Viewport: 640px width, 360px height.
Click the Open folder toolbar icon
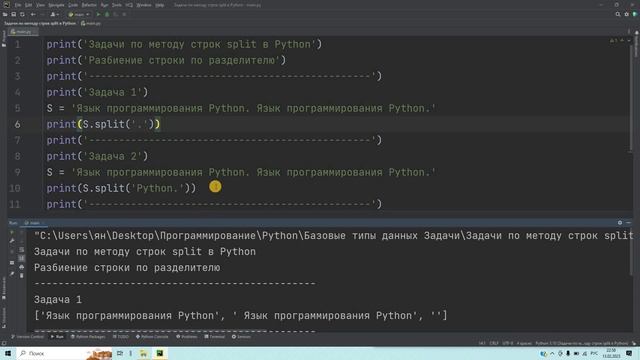[x=5, y=14]
